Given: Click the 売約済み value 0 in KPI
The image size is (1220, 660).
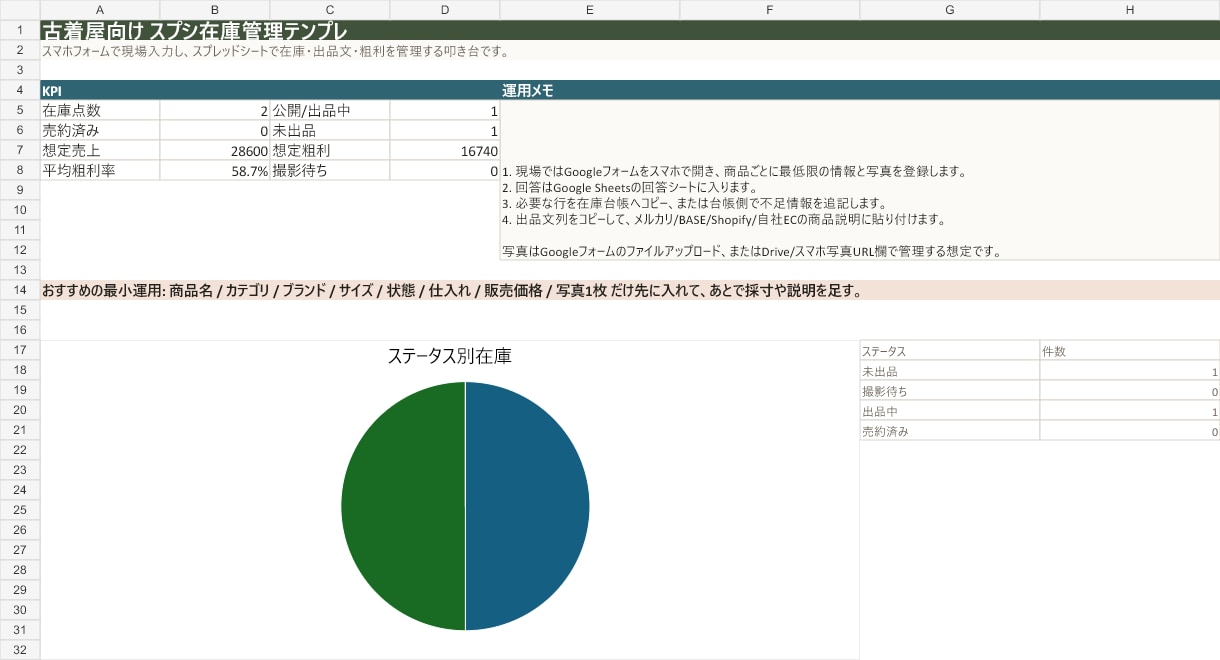Looking at the screenshot, I should click(x=215, y=130).
